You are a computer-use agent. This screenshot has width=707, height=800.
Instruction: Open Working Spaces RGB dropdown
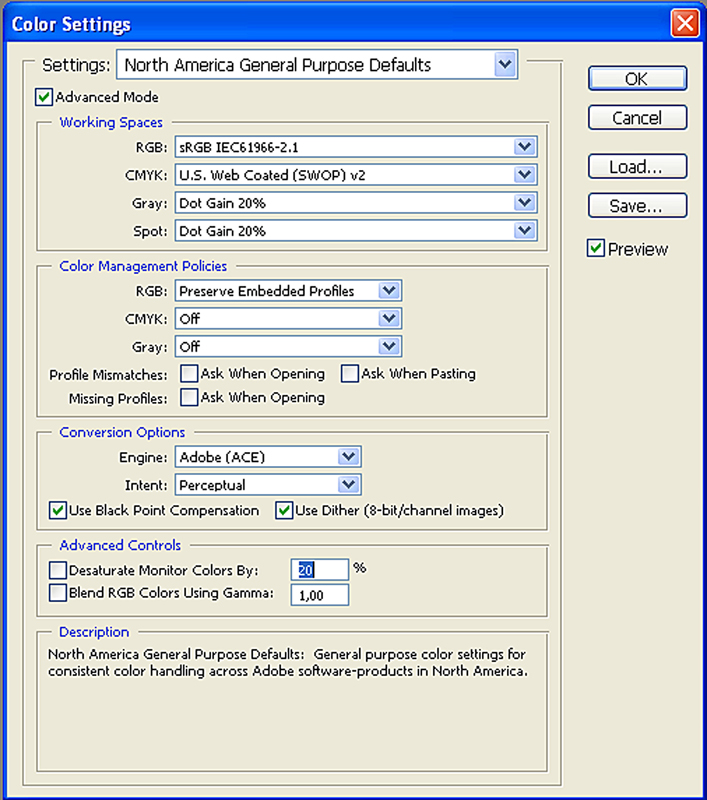(356, 147)
